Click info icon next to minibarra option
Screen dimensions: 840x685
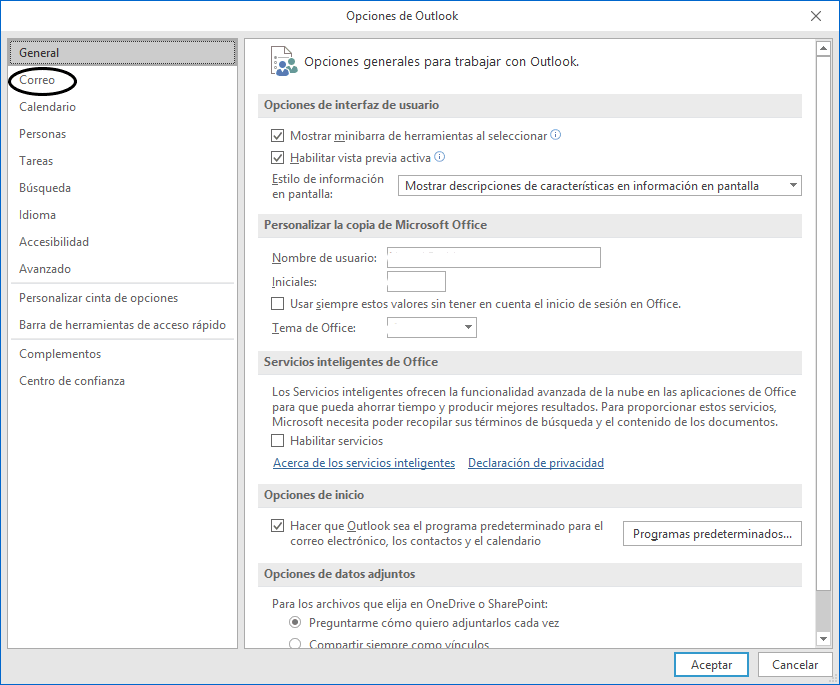(x=556, y=135)
